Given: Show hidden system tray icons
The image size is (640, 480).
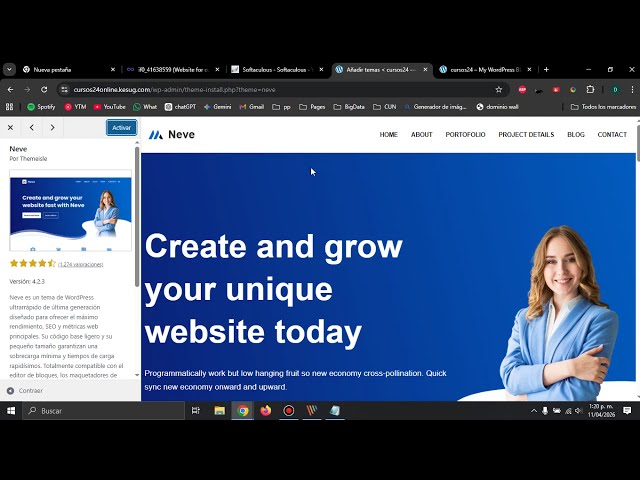Looking at the screenshot, I should coord(533,411).
